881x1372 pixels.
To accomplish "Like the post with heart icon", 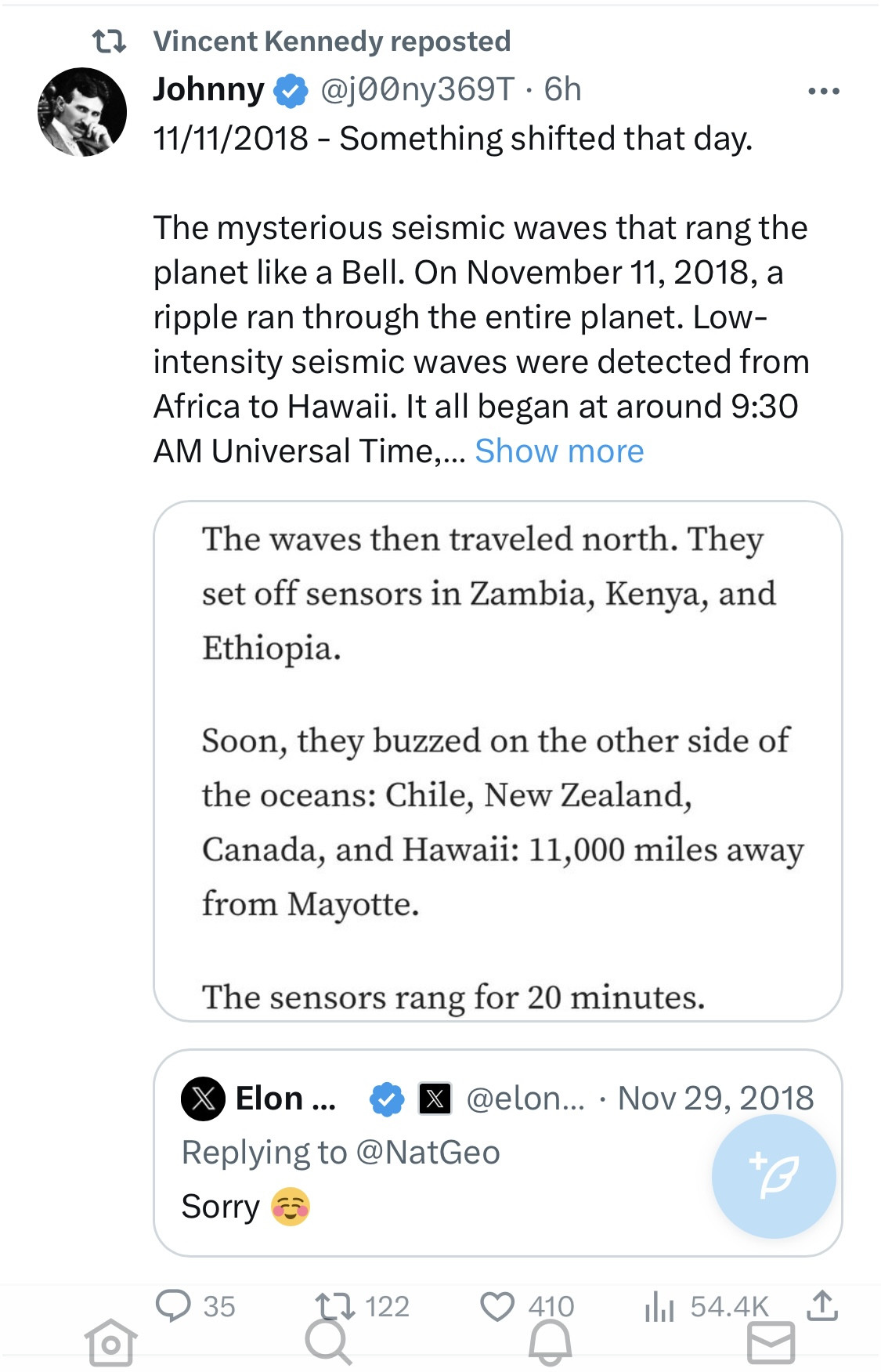I will [x=496, y=1305].
